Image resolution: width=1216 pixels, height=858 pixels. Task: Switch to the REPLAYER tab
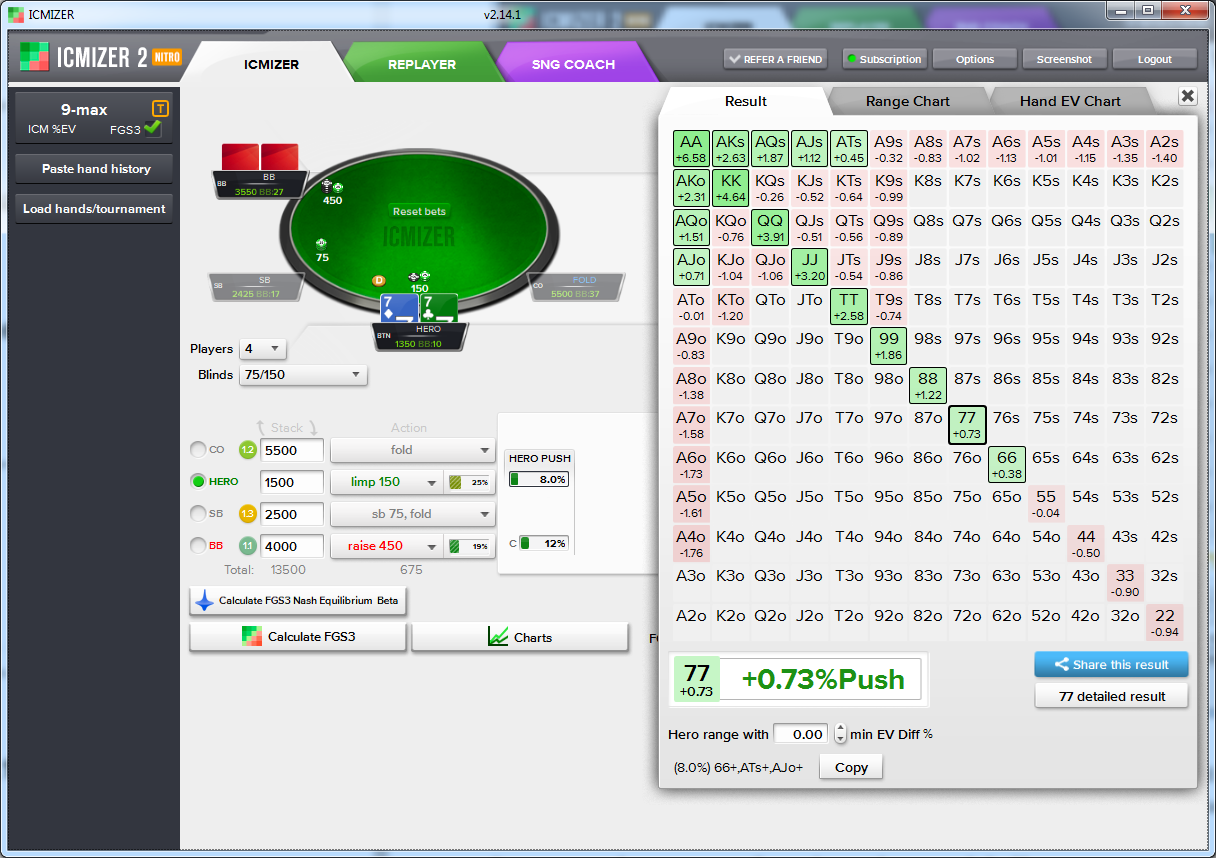pyautogui.click(x=422, y=64)
